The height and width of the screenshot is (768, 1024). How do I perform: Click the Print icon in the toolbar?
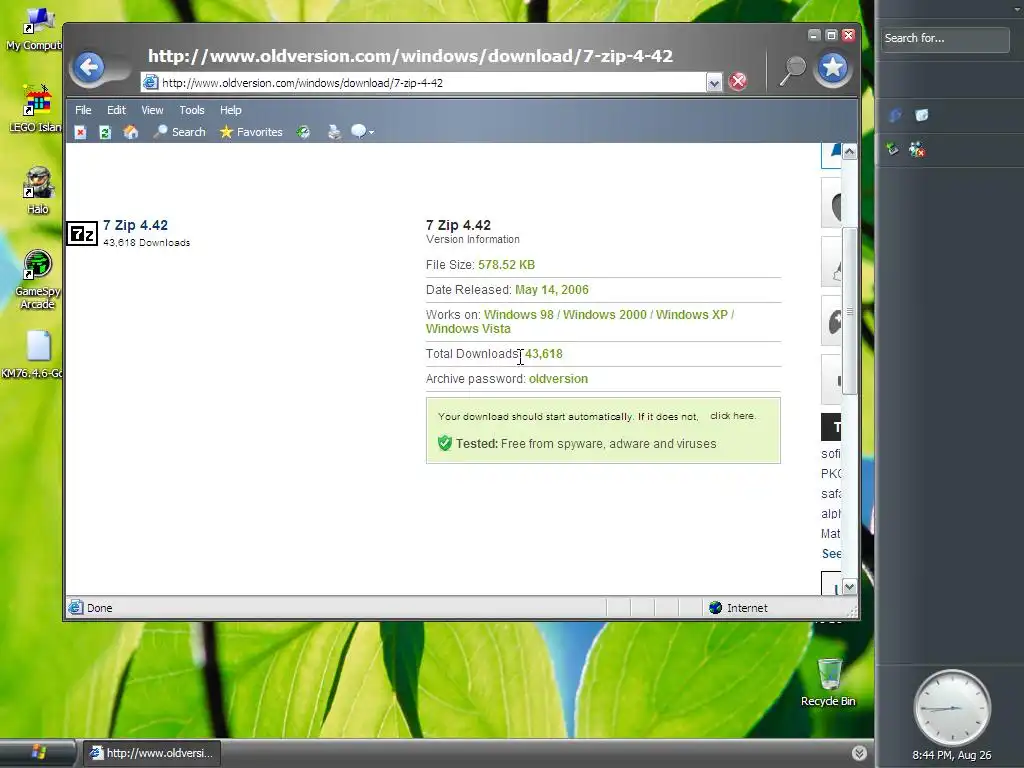[334, 133]
